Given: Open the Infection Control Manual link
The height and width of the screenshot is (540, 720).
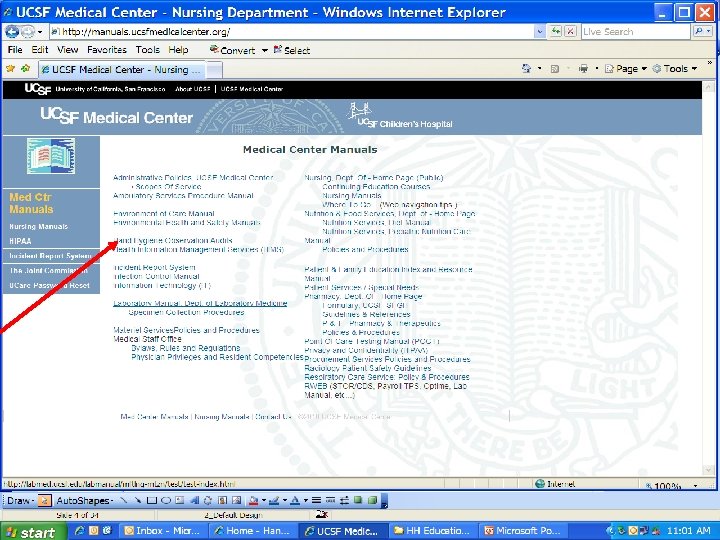Looking at the screenshot, I should [156, 276].
